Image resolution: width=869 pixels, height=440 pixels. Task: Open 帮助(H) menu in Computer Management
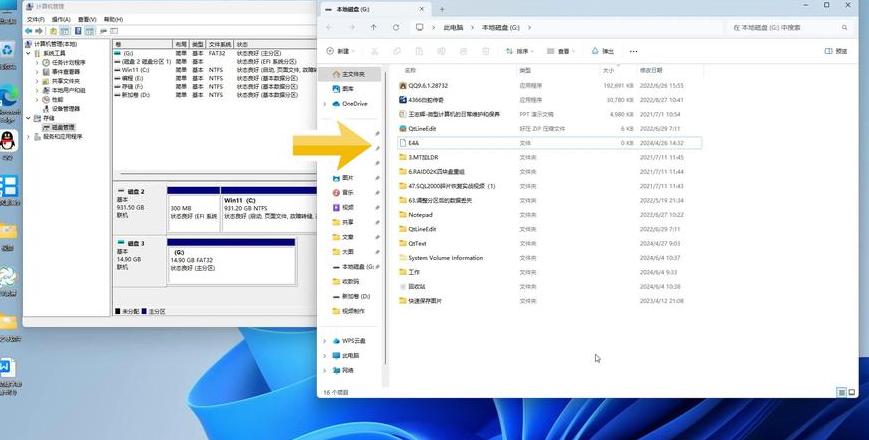pyautogui.click(x=113, y=19)
